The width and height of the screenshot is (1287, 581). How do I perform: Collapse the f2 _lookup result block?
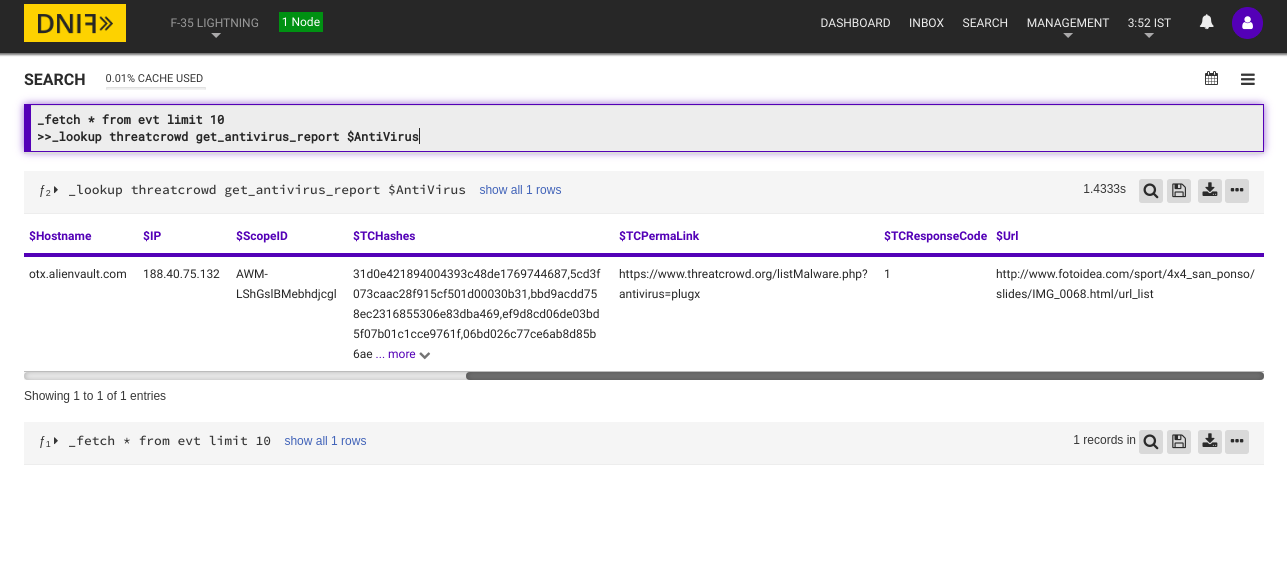coord(49,190)
